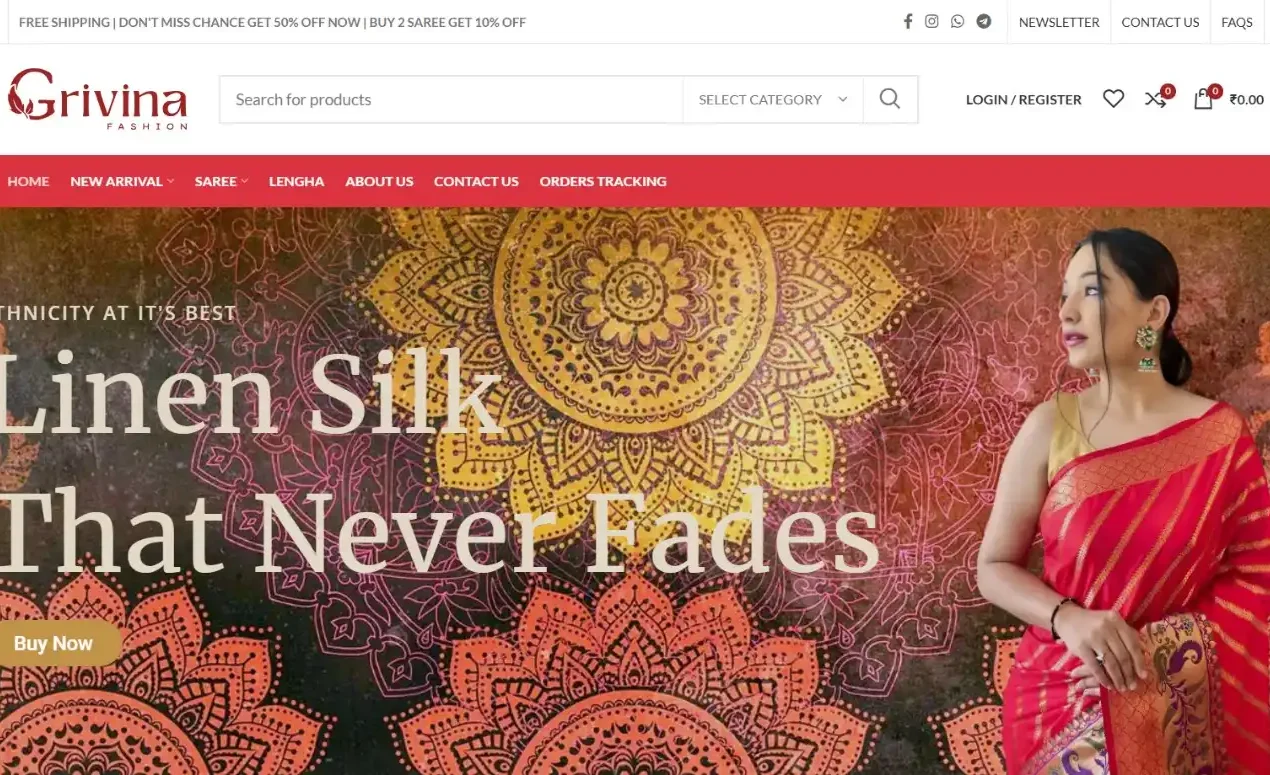Open the WhatsApp social icon
1270x775 pixels.
[x=958, y=21]
